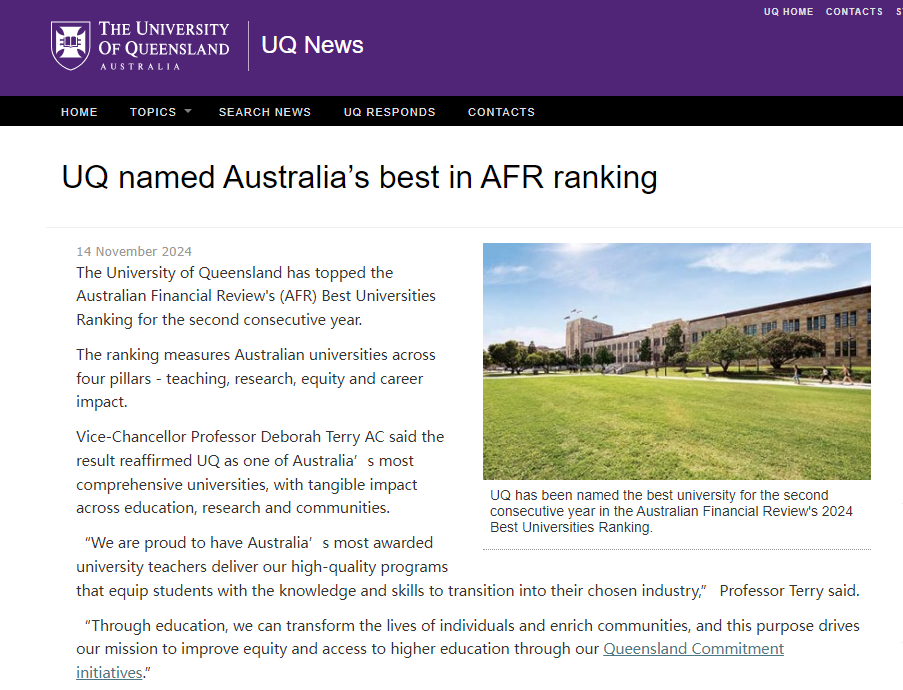Open the UQ News site title

312,45
